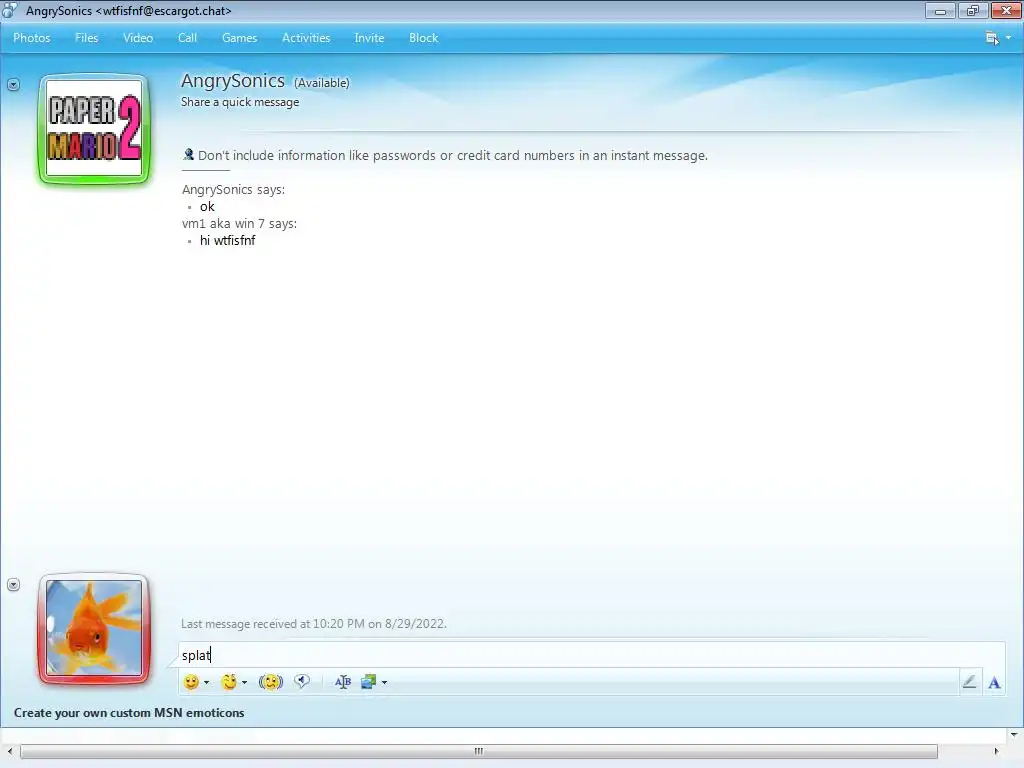Click the scrollbar right arrow
This screenshot has height=768, width=1024.
coord(996,751)
